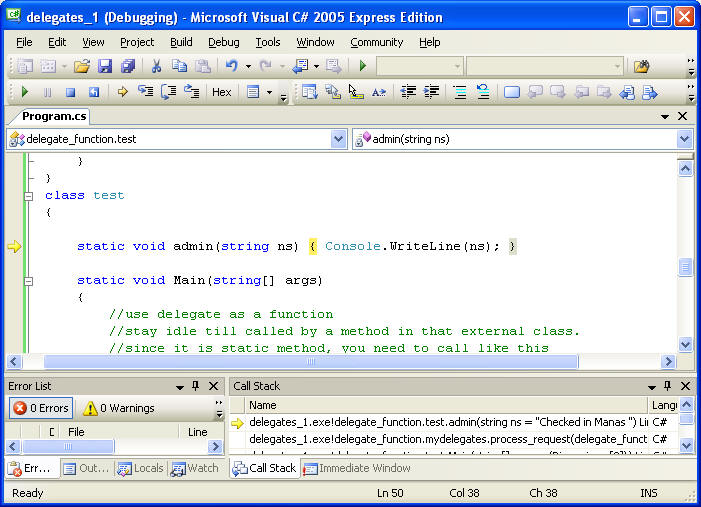
Task: Click the Step Into debug icon
Action: [x=146, y=92]
